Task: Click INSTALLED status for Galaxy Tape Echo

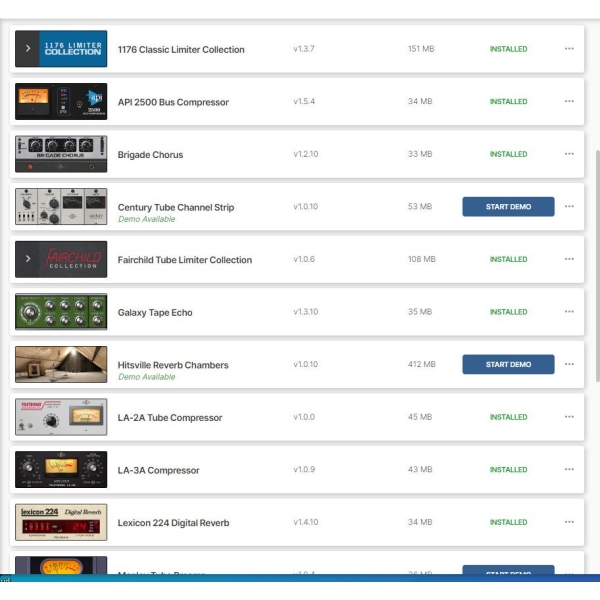Action: click(x=509, y=312)
